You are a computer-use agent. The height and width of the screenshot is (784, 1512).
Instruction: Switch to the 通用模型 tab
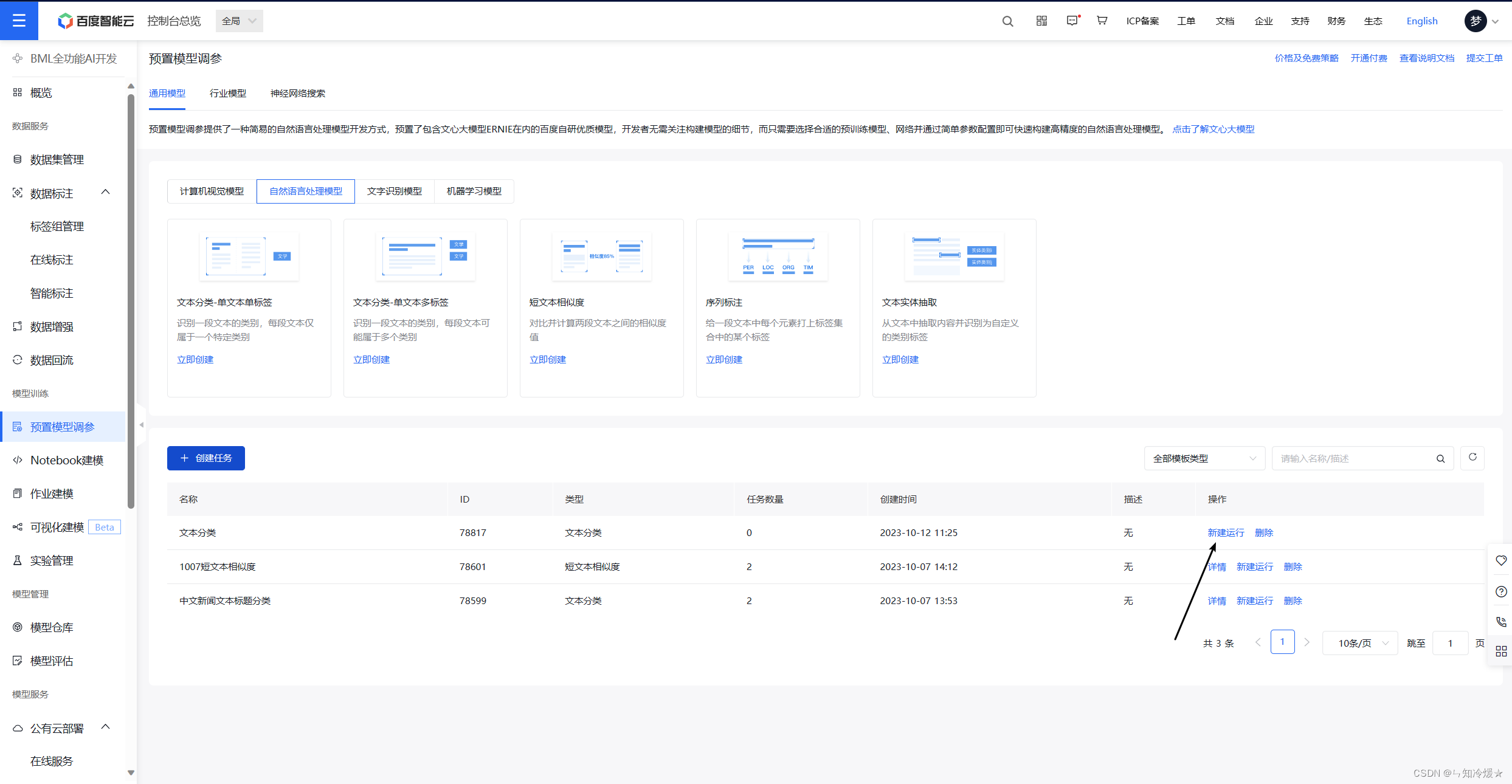click(167, 93)
